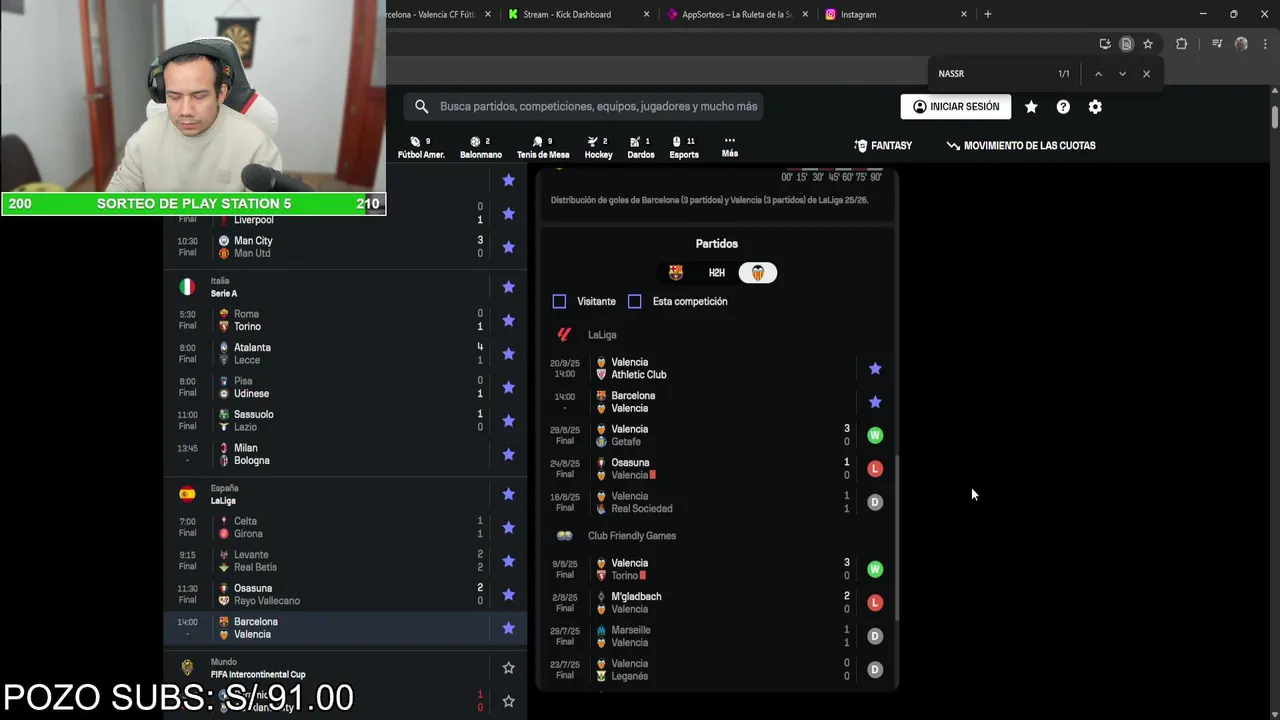
Task: Open Valencia vs Getafe match result
Action: (x=717, y=435)
